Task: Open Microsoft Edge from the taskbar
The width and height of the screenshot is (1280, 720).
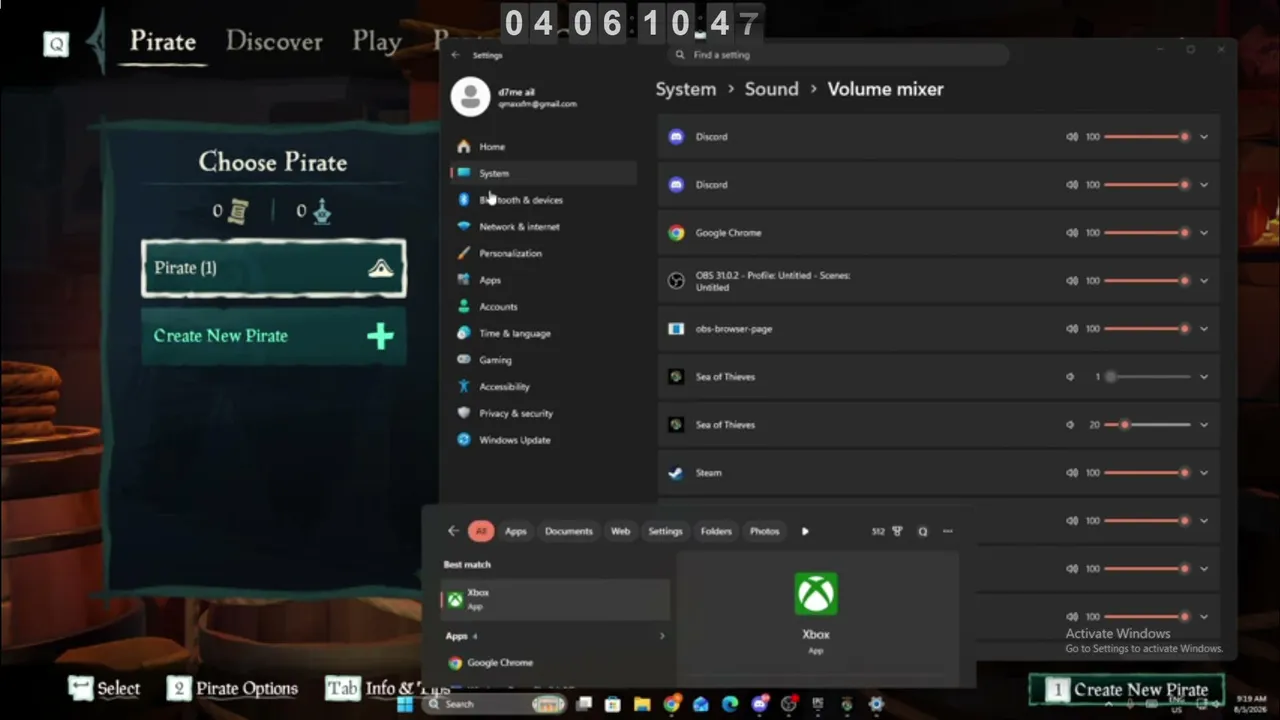Action: [730, 704]
